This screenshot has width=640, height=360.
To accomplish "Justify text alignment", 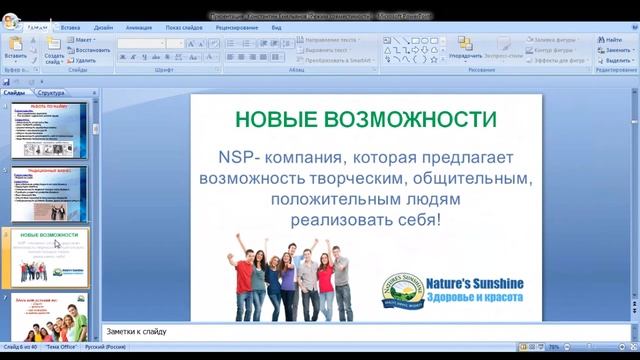I will click(264, 57).
